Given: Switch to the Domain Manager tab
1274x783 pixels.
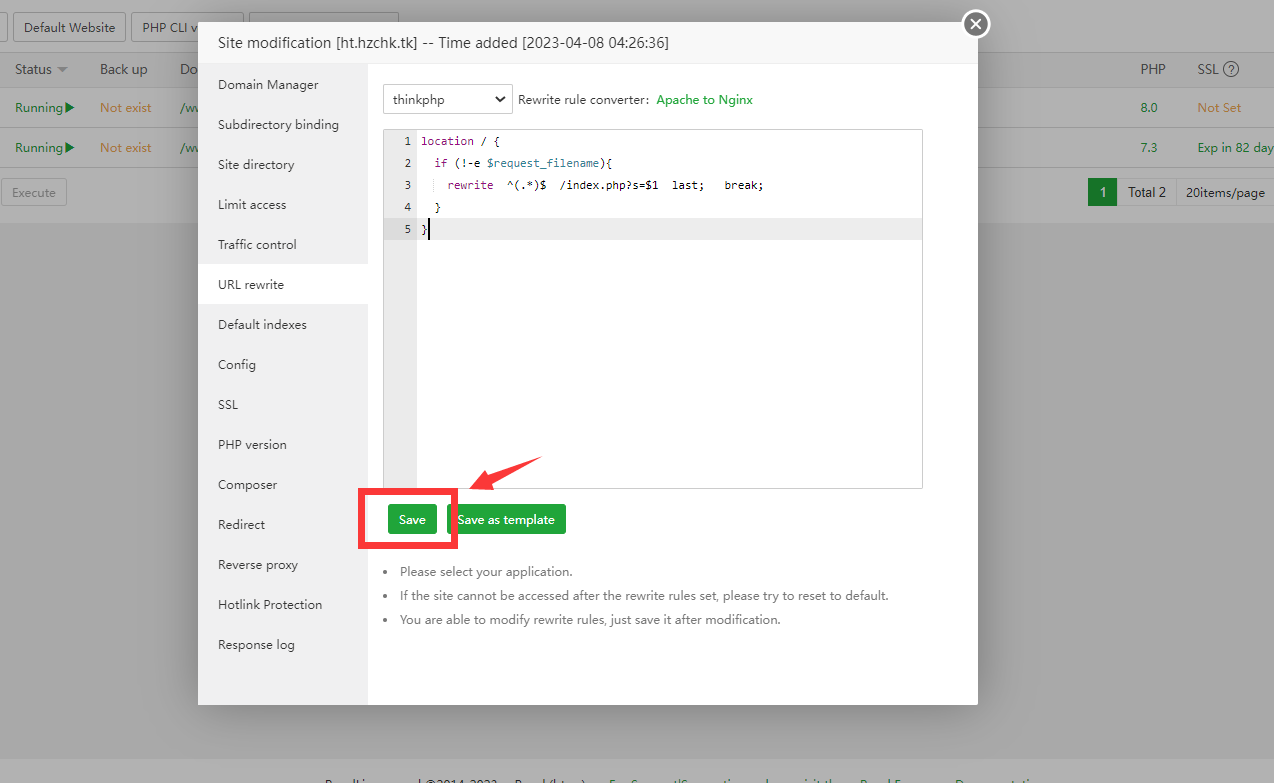Looking at the screenshot, I should pos(268,85).
